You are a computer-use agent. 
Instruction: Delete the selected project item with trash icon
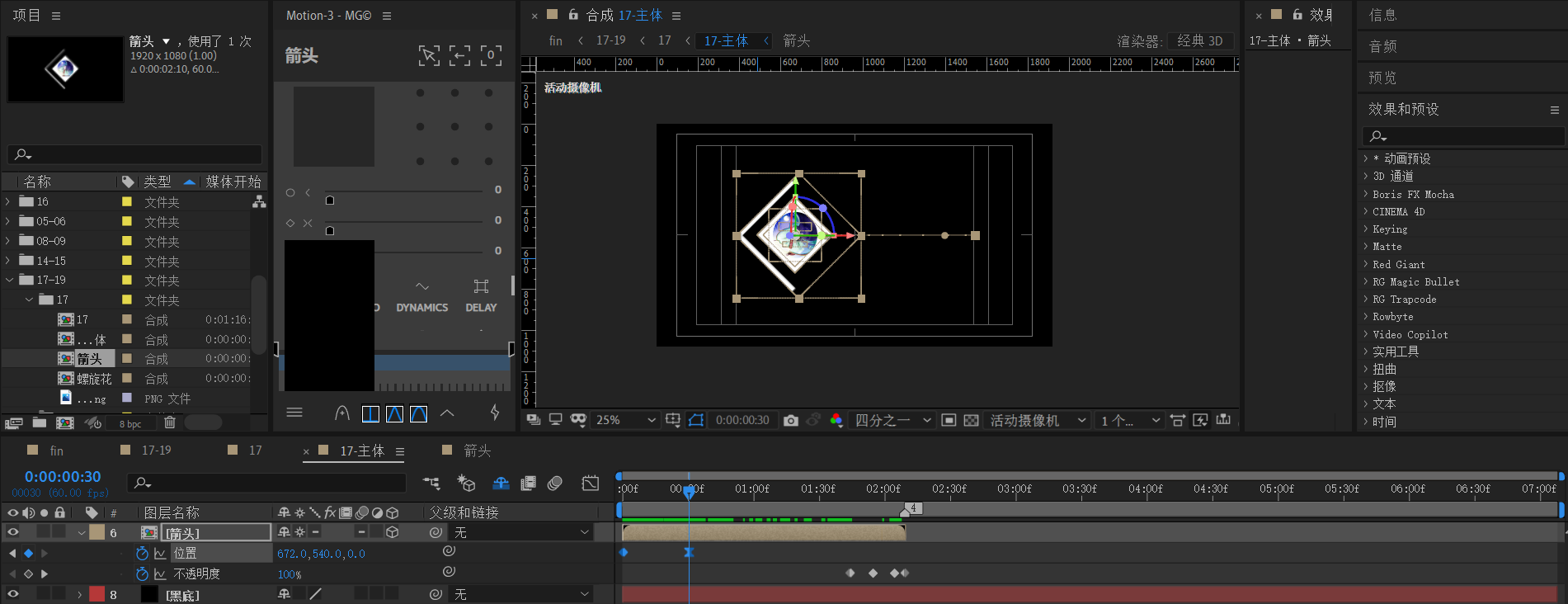(x=169, y=422)
